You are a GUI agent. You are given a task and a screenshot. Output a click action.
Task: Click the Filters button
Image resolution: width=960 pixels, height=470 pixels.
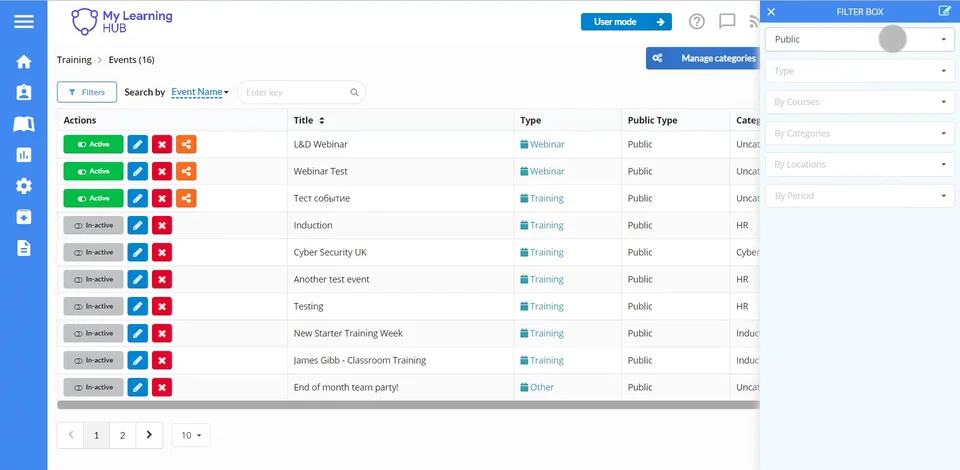87,92
